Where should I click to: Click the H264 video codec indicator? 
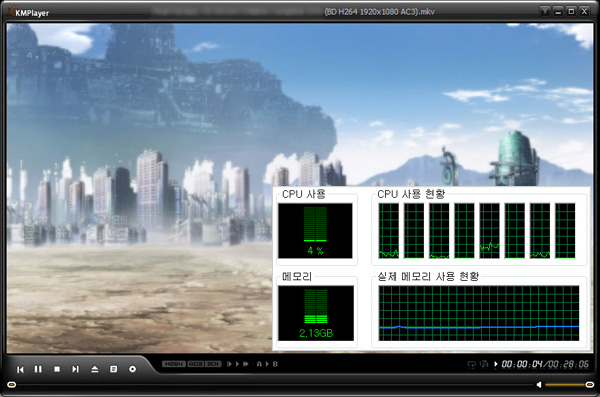(x=174, y=364)
